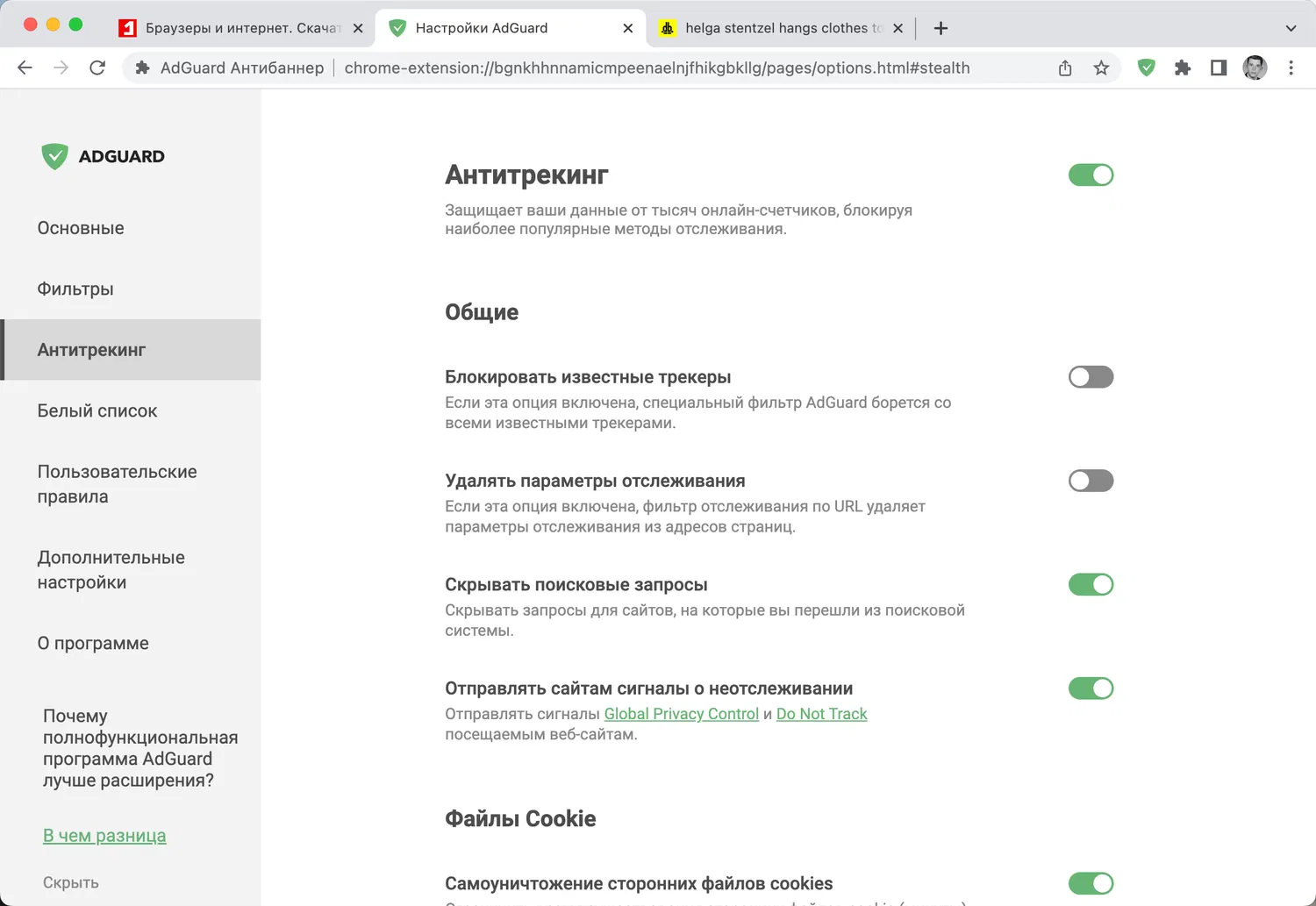Open the Chrome three-dot menu
The width and height of the screenshot is (1316, 906).
coord(1291,68)
